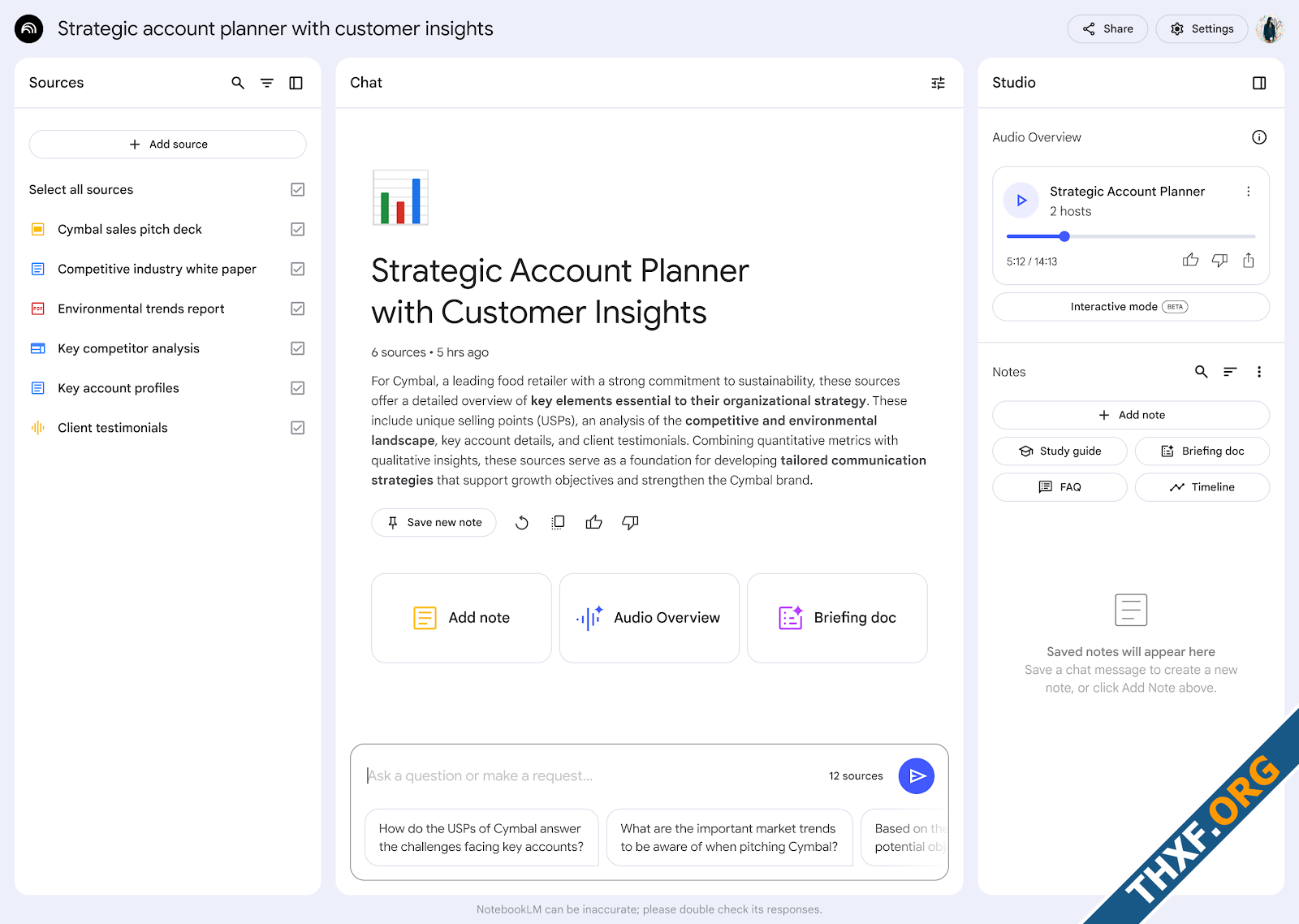The height and width of the screenshot is (924, 1299).
Task: Open Key account profiles source
Action: 119,388
